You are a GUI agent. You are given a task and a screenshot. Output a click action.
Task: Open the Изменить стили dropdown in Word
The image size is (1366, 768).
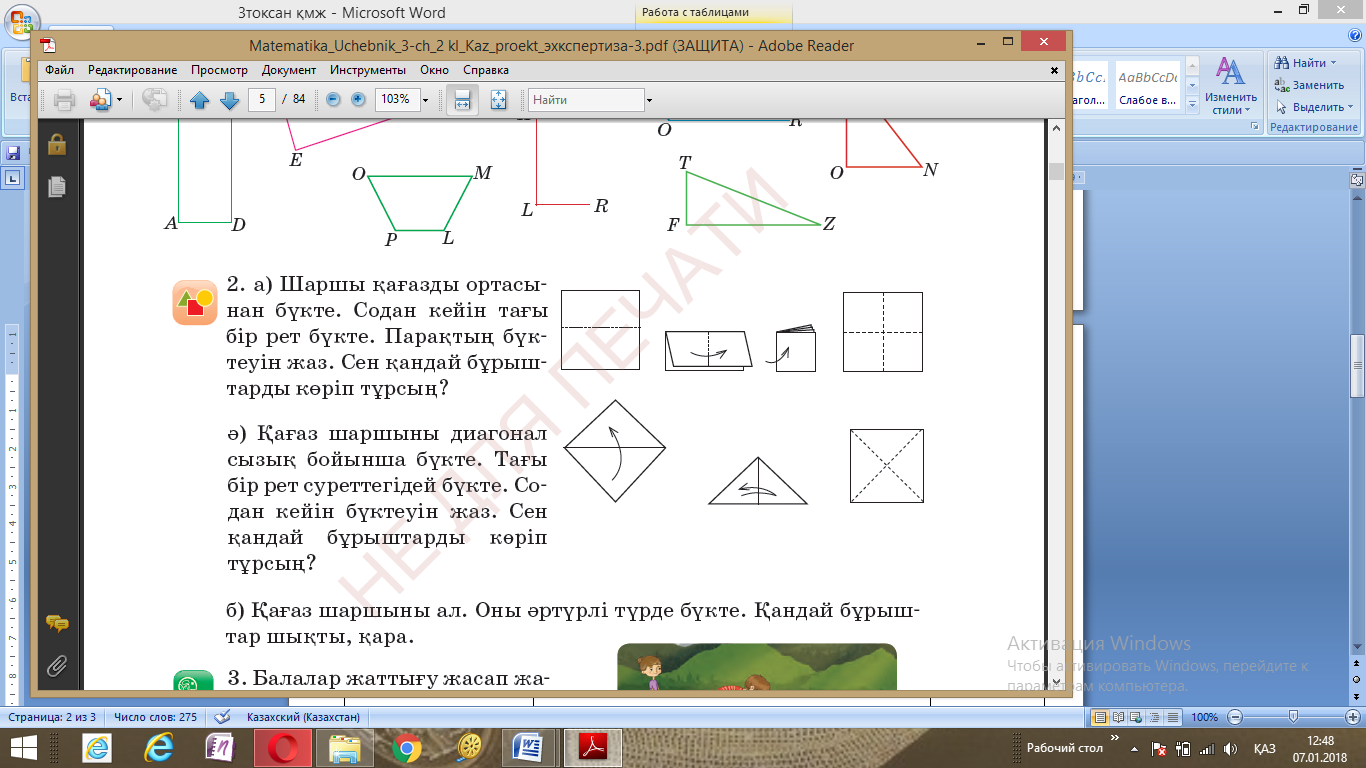coord(1230,86)
